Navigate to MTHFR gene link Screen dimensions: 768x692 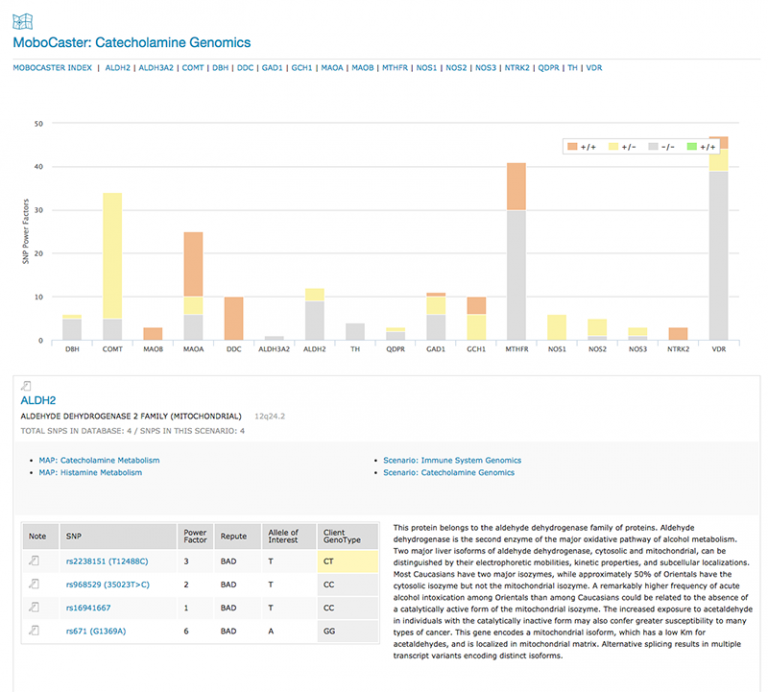395,68
